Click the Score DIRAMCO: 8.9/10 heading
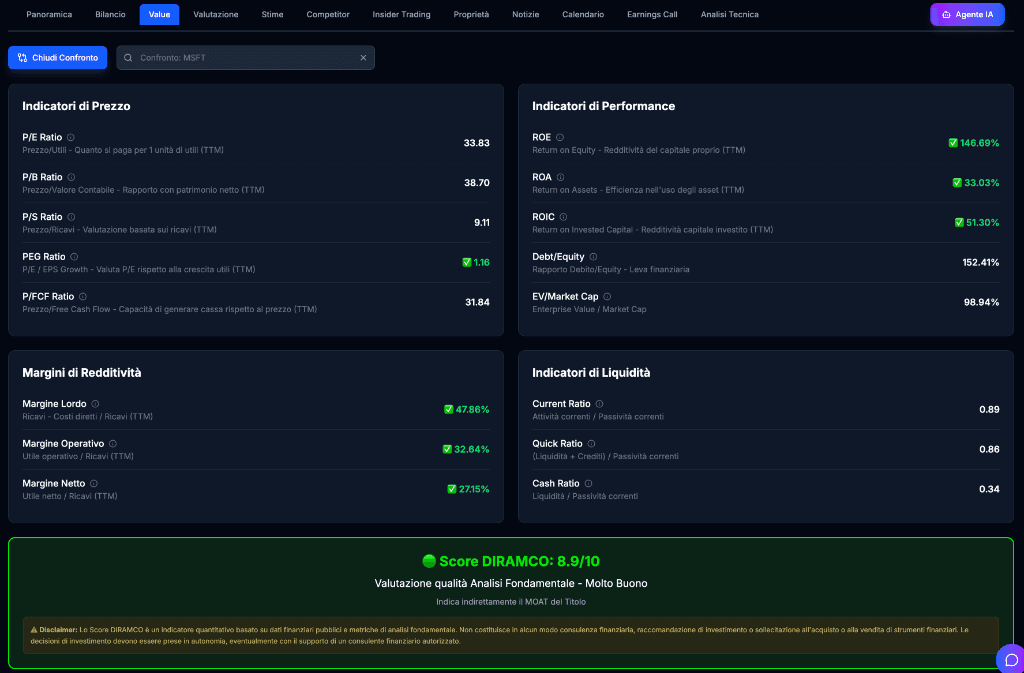Image resolution: width=1024 pixels, height=673 pixels. 511,561
